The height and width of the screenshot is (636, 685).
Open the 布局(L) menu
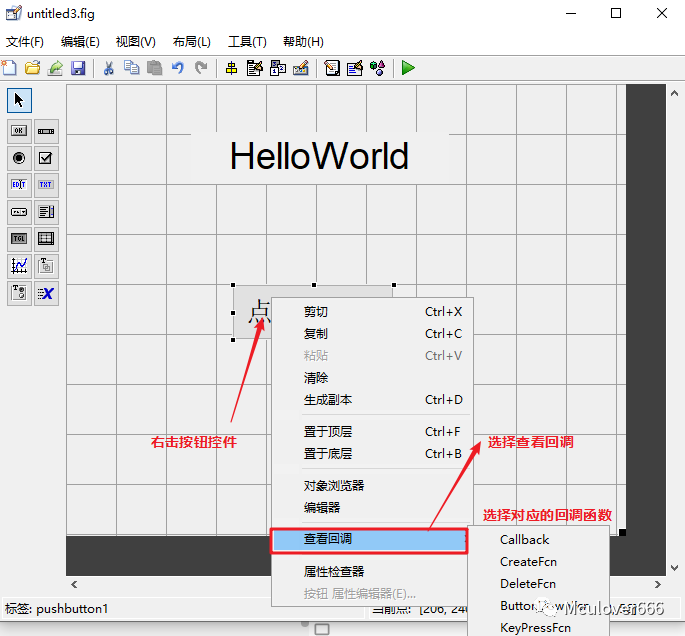point(191,42)
